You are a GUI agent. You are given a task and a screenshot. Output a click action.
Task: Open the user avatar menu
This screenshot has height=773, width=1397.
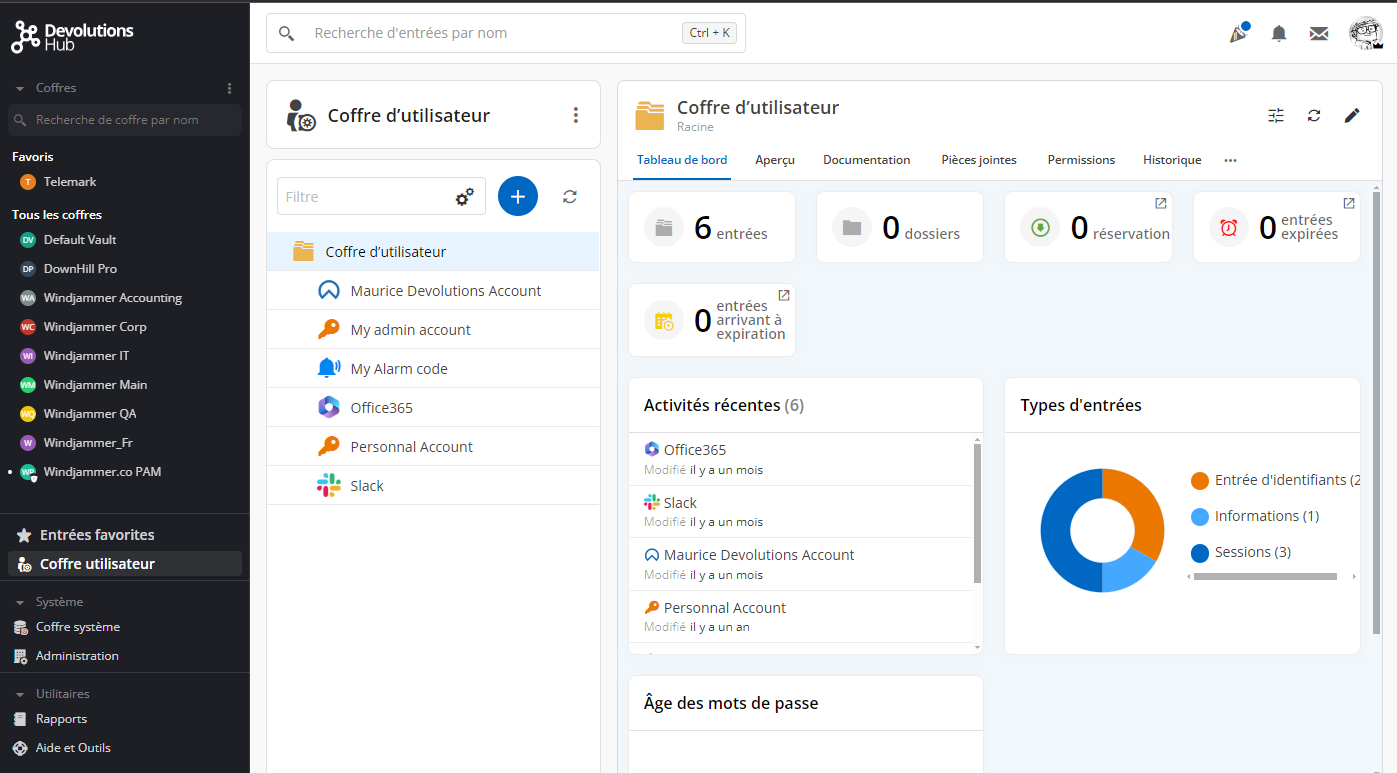[1365, 33]
